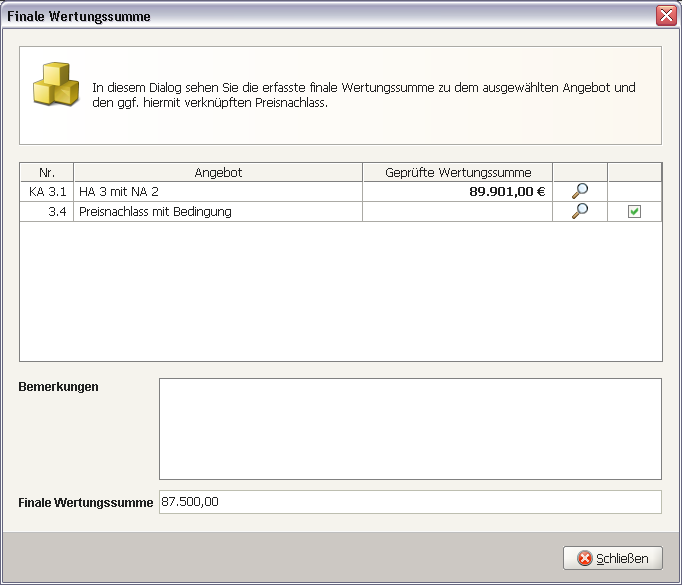Focus the Finale Wertungssumme field showing 87.500,00
The width and height of the screenshot is (682, 585).
[x=410, y=502]
